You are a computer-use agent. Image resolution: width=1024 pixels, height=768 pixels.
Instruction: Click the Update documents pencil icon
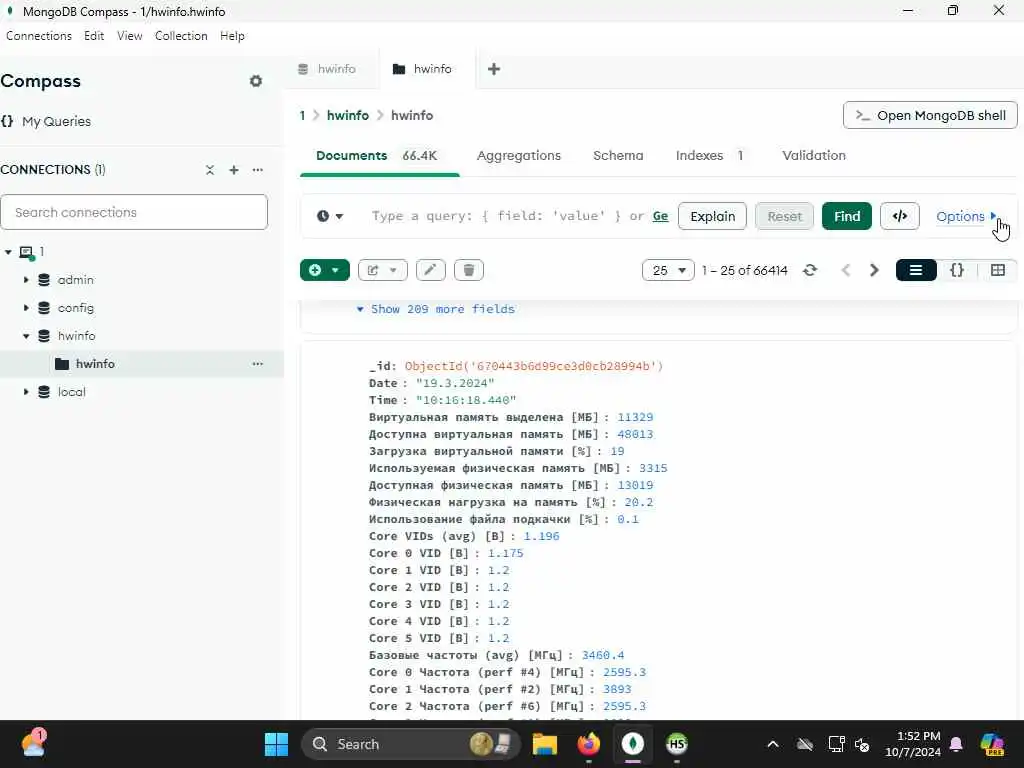pyautogui.click(x=430, y=270)
